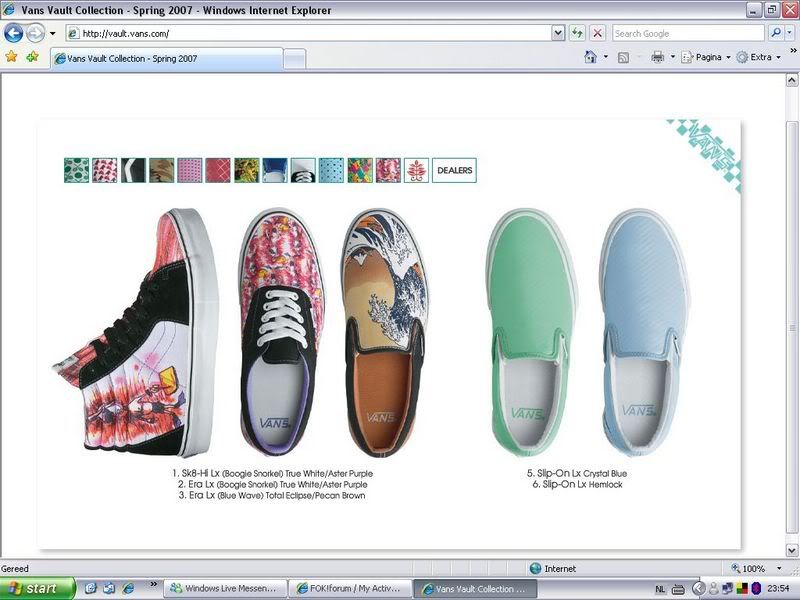Click the Print icon
This screenshot has height=600, width=800.
pyautogui.click(x=658, y=57)
